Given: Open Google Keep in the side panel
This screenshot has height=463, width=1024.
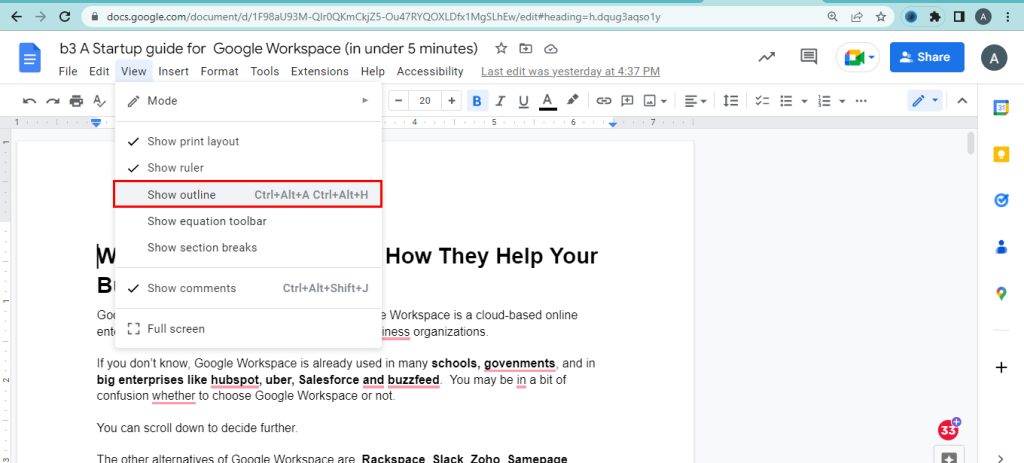Looking at the screenshot, I should pos(1001,154).
